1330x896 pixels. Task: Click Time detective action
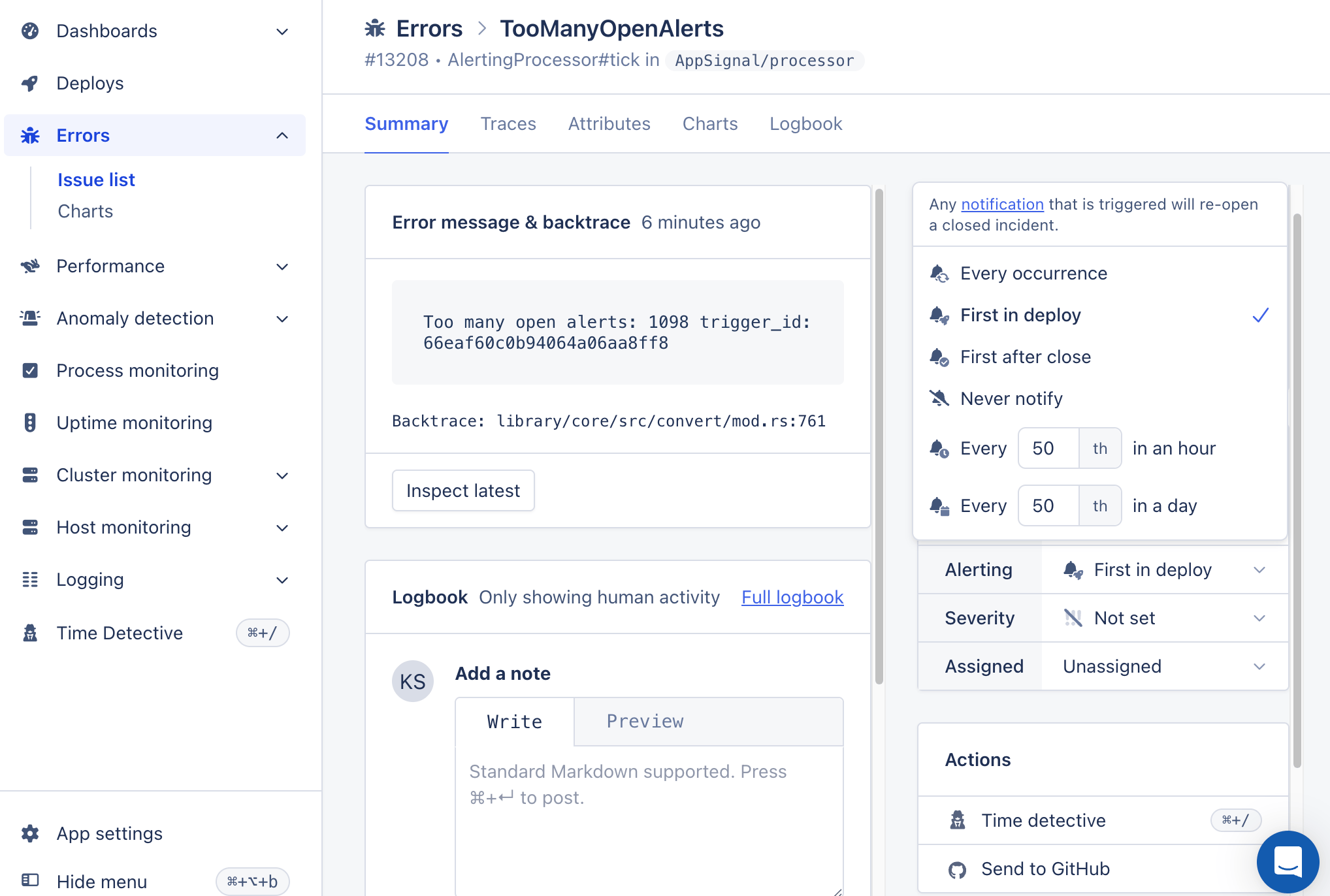click(1102, 820)
